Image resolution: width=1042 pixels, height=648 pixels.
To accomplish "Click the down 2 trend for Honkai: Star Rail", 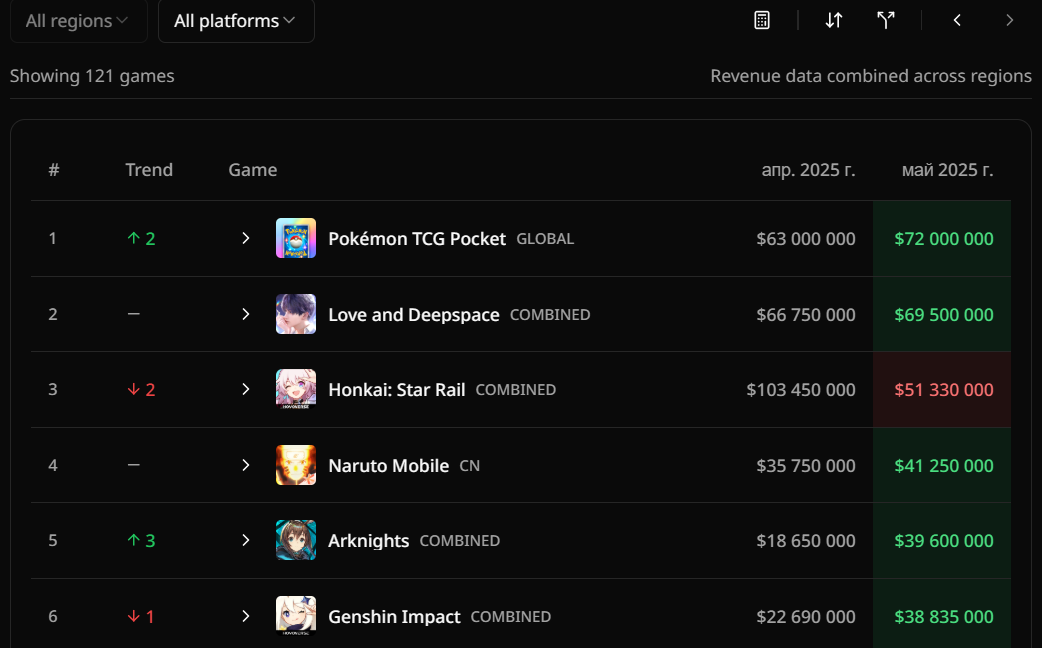I will tap(141, 389).
